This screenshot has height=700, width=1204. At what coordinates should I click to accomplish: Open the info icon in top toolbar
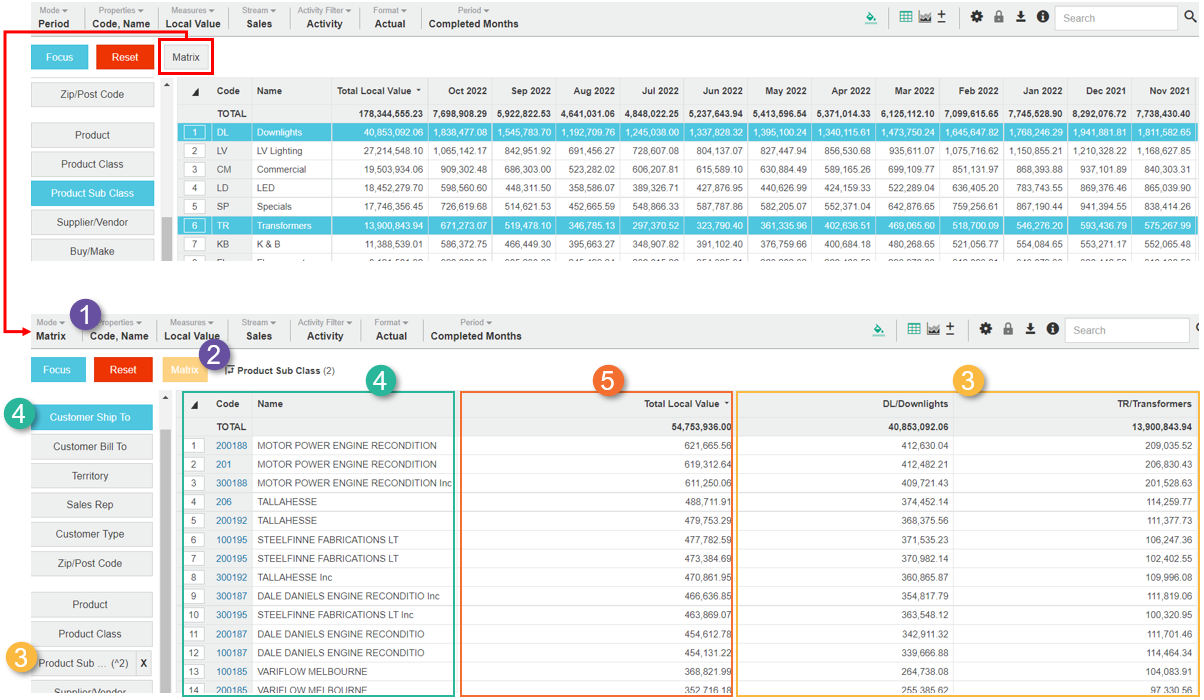pyautogui.click(x=1043, y=18)
